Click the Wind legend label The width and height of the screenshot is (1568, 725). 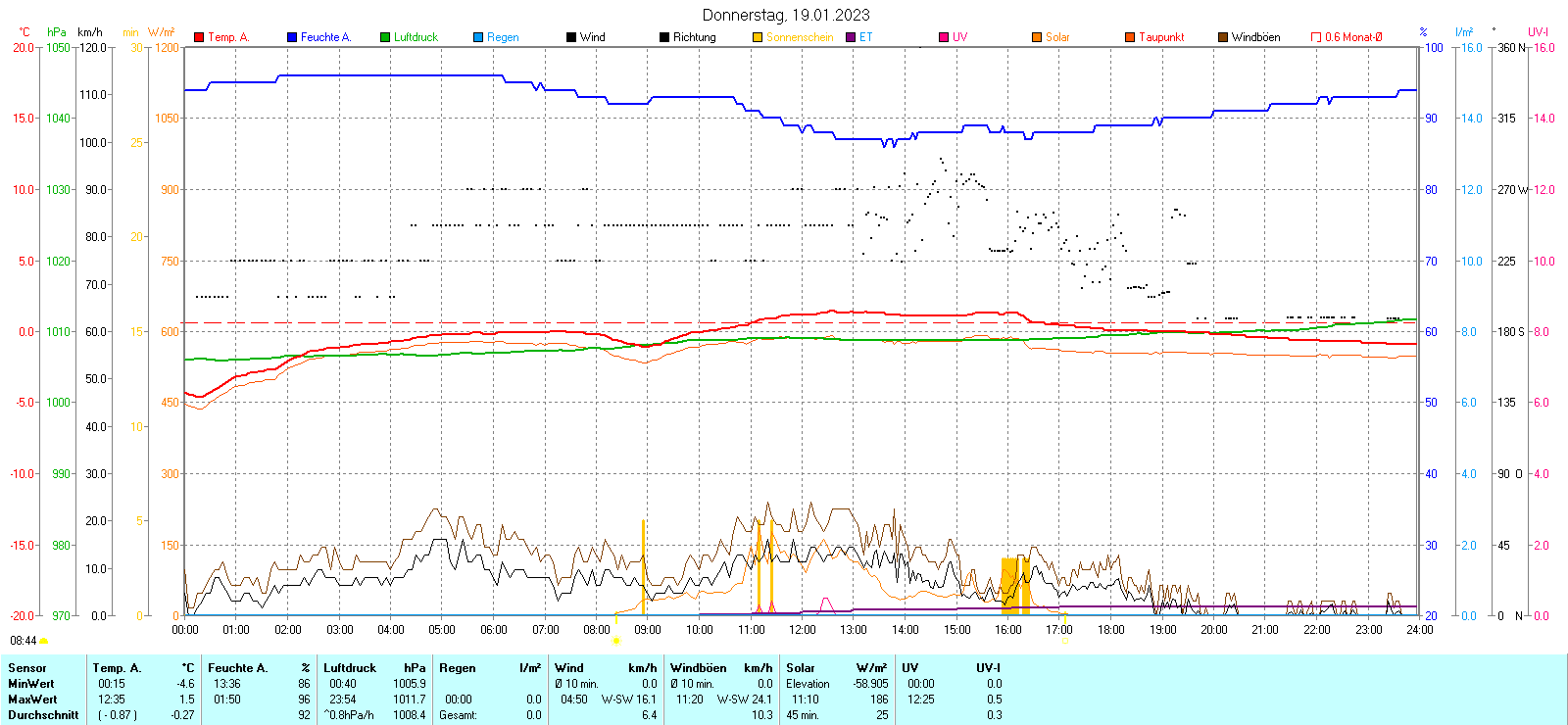point(592,37)
